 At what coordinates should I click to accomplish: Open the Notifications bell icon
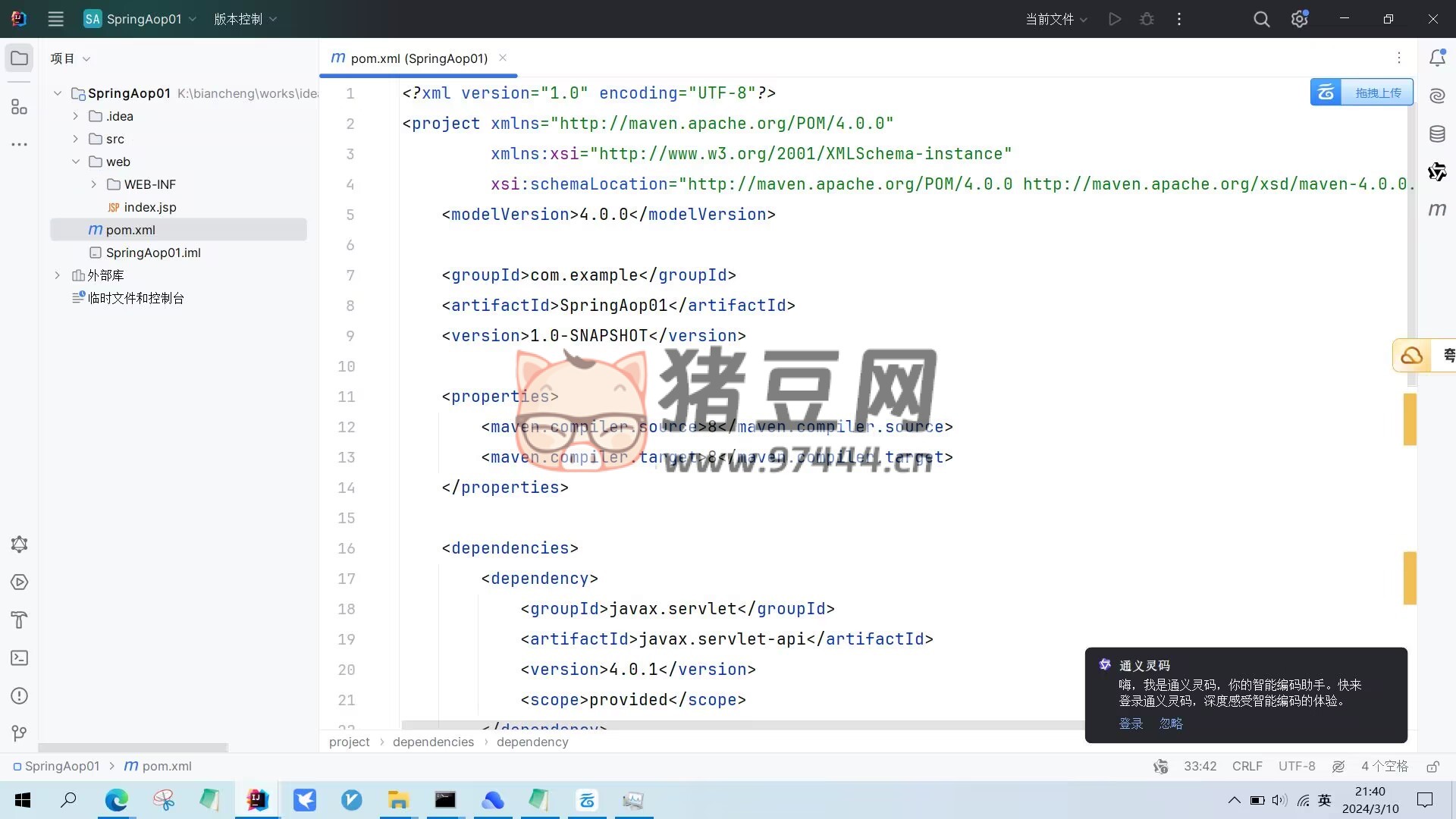[x=1437, y=58]
